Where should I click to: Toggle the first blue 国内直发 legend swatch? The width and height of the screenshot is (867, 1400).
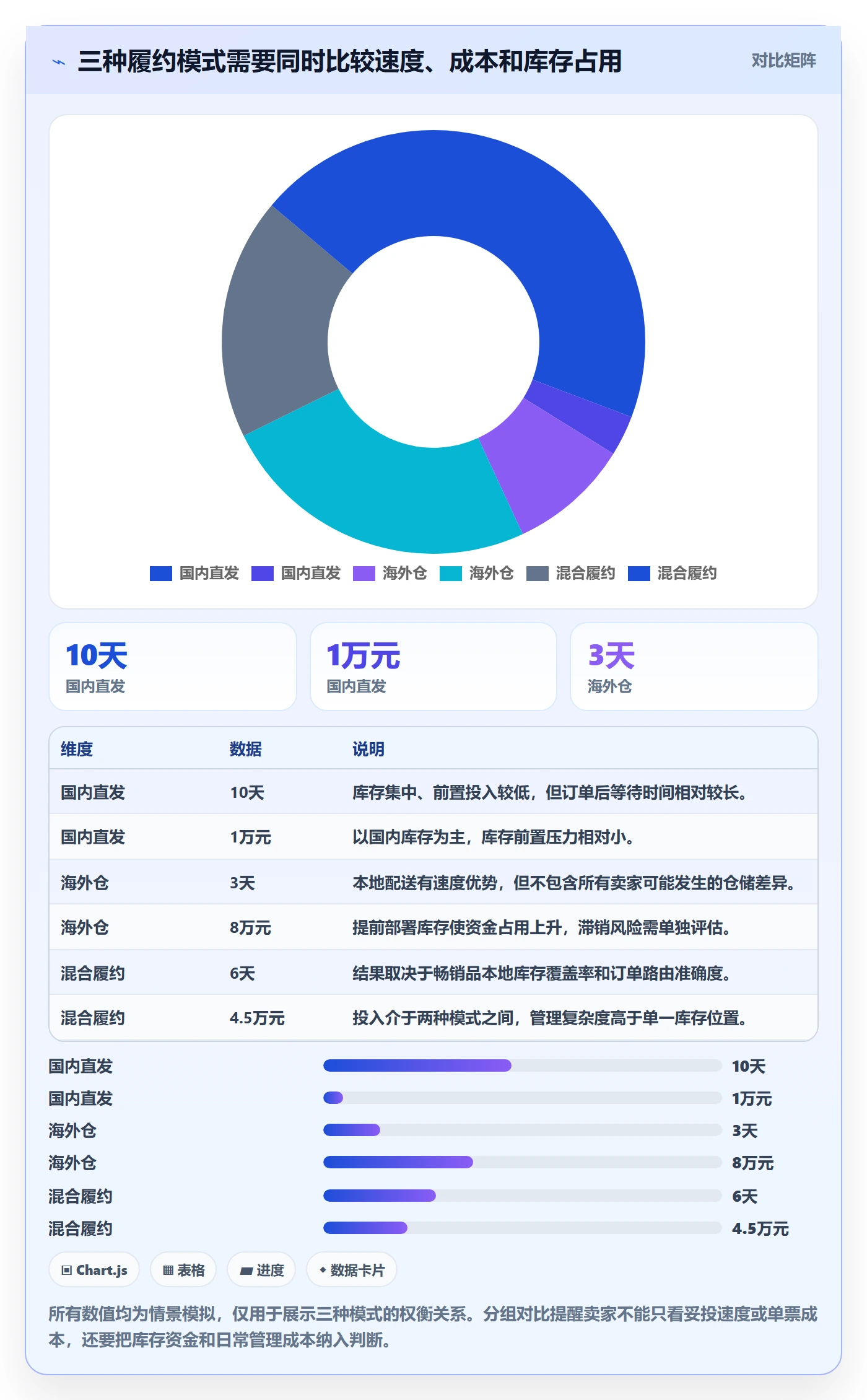point(161,574)
